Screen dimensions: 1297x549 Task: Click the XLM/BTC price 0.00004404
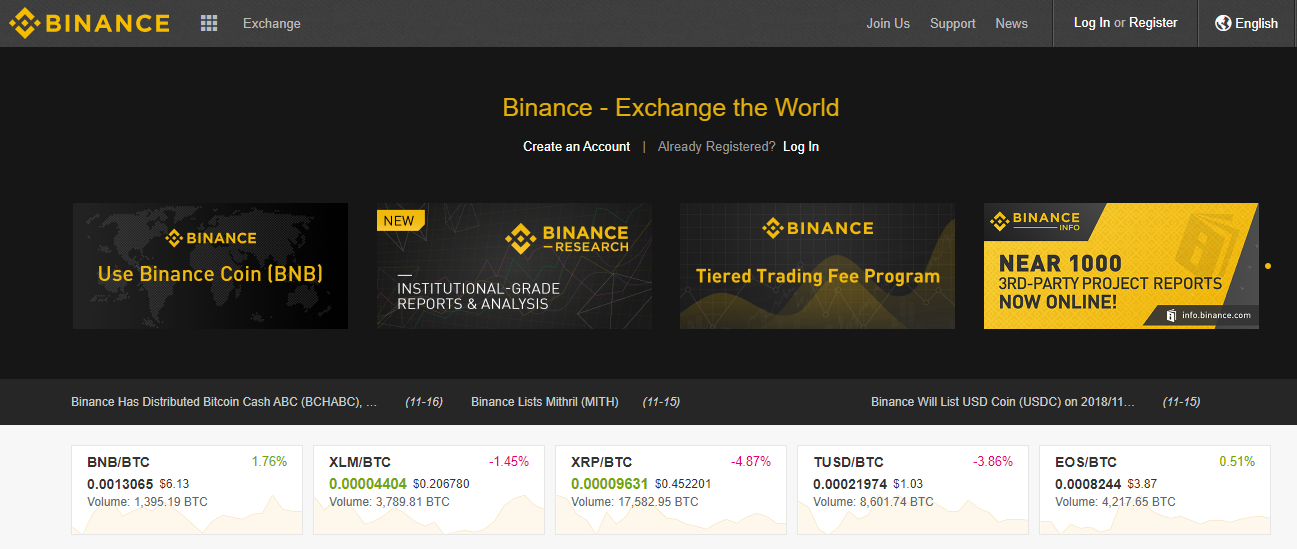pos(368,484)
